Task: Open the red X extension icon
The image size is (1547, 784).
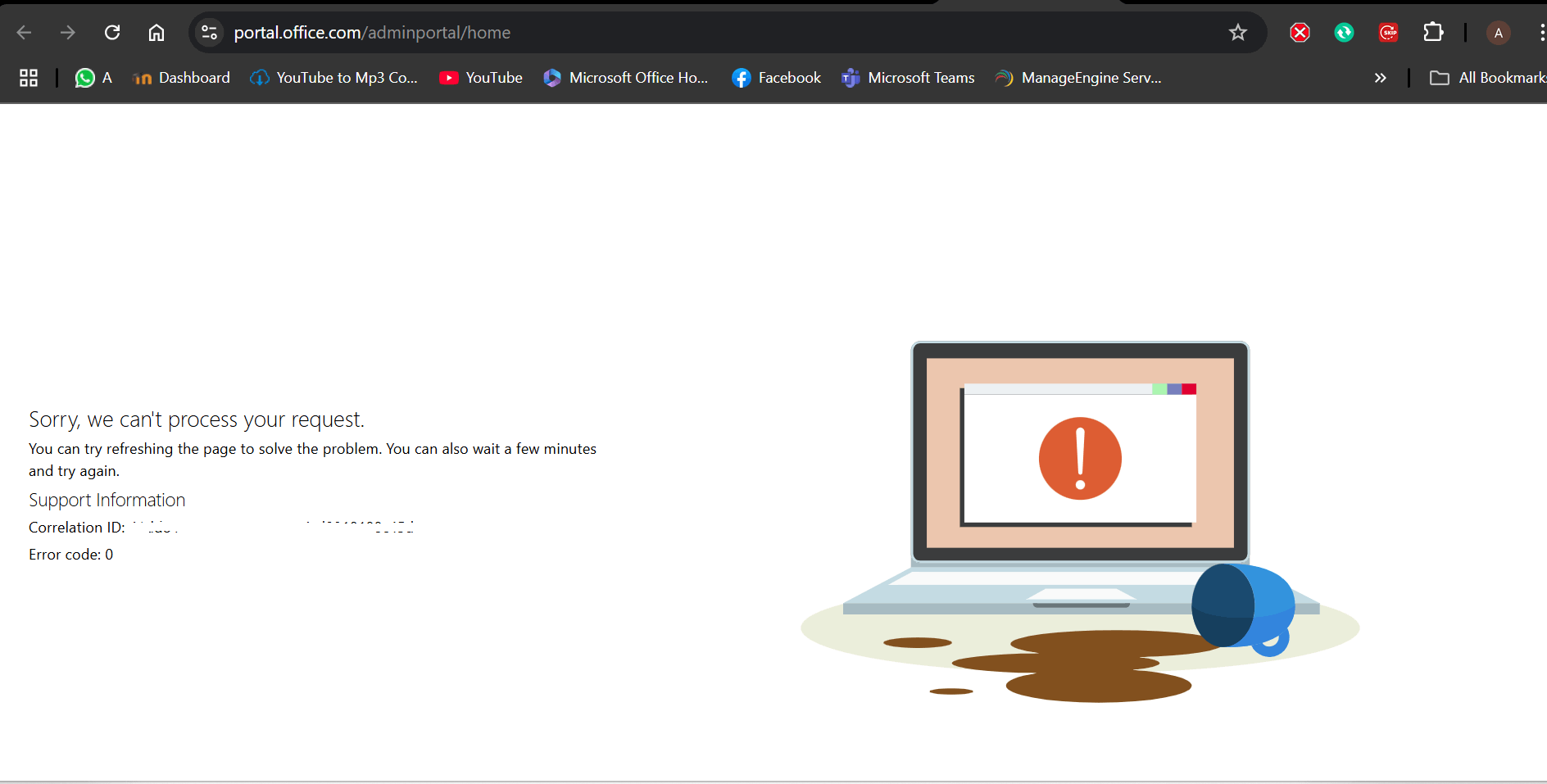Action: [1300, 33]
